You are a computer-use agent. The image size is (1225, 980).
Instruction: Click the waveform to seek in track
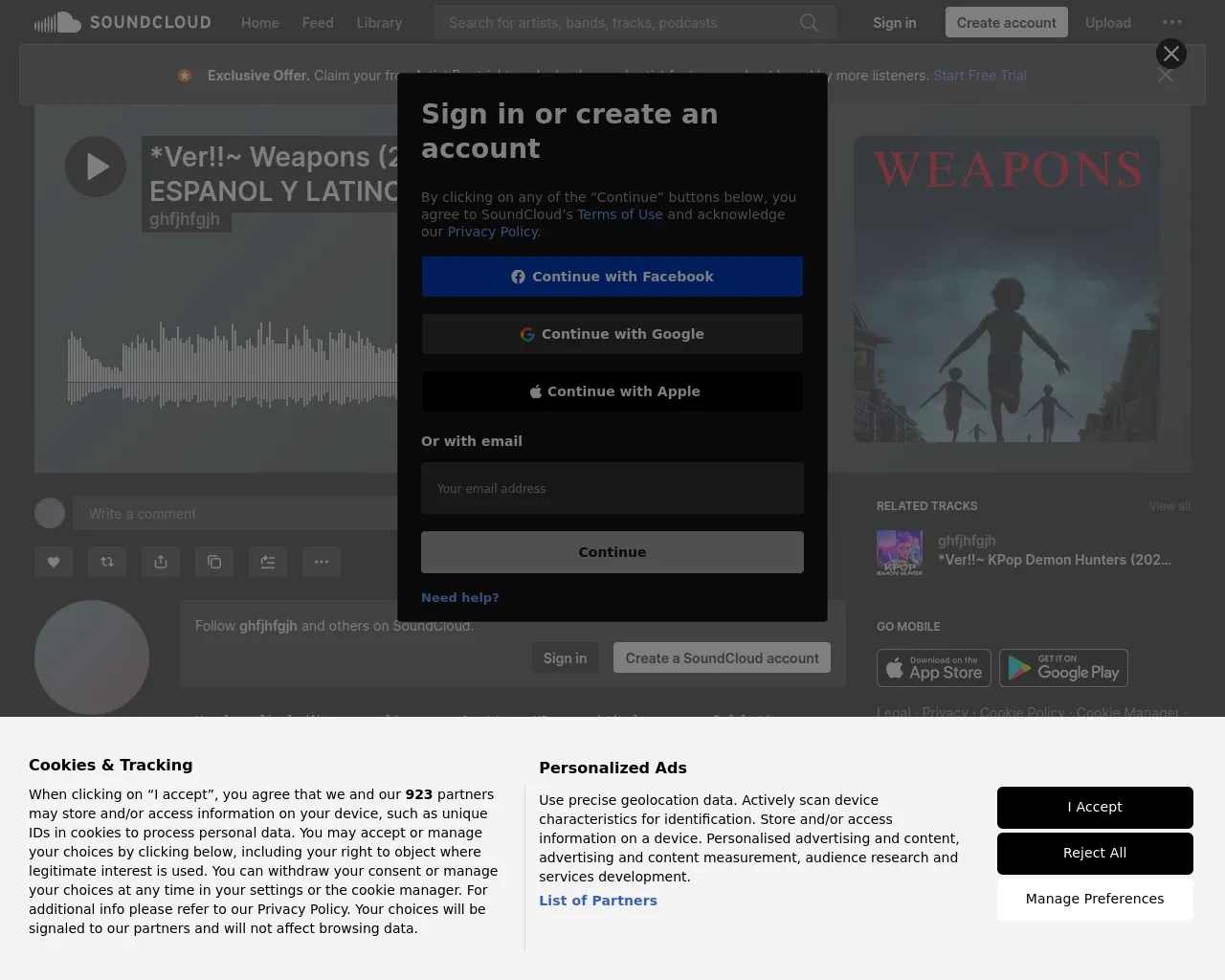(x=230, y=368)
